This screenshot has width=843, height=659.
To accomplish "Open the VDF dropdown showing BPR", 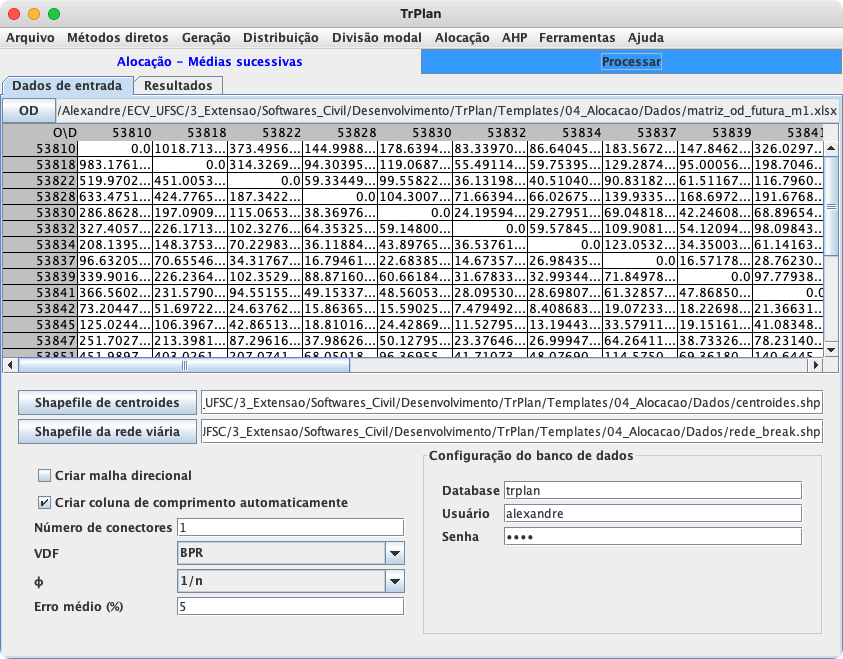I will [290, 553].
